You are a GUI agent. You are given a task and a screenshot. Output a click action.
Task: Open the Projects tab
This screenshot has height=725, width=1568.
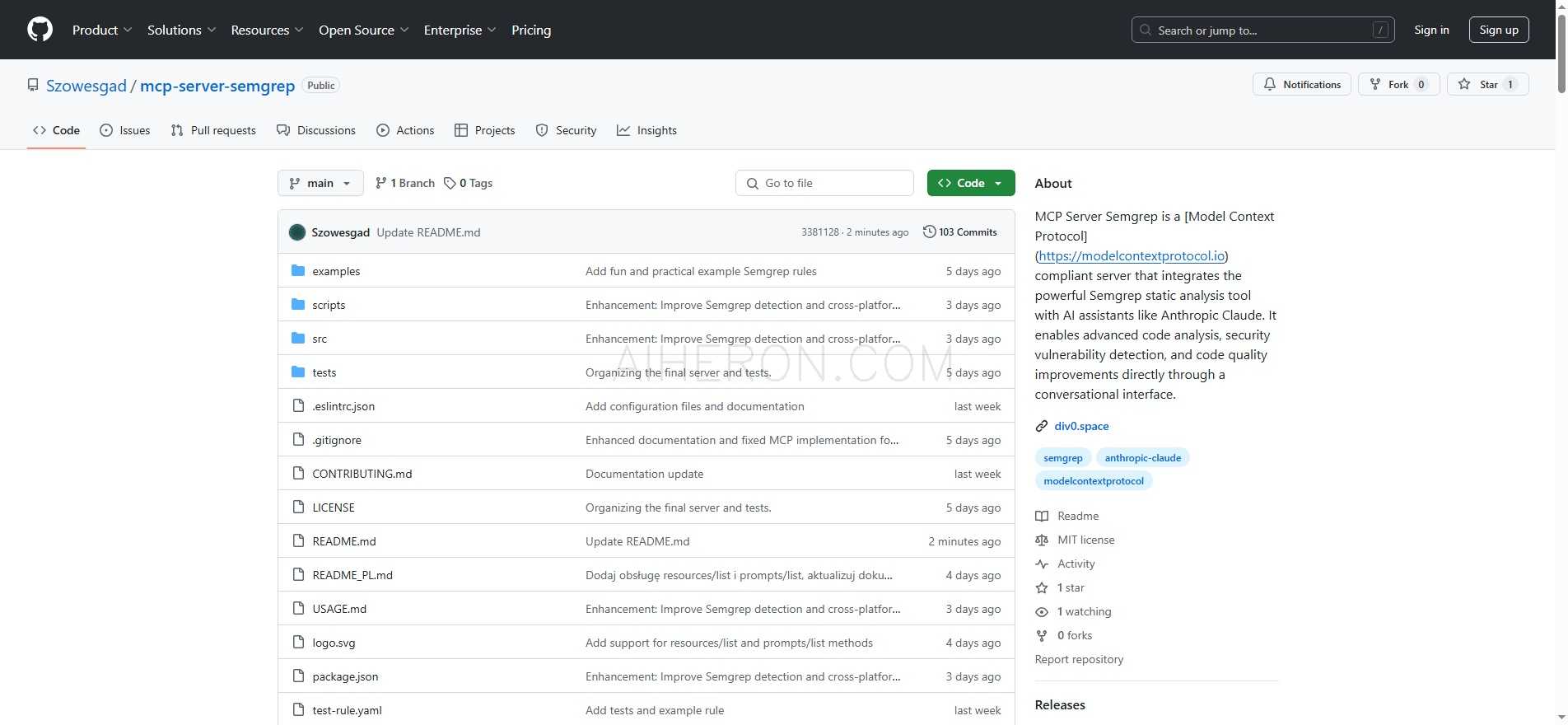[x=485, y=130]
